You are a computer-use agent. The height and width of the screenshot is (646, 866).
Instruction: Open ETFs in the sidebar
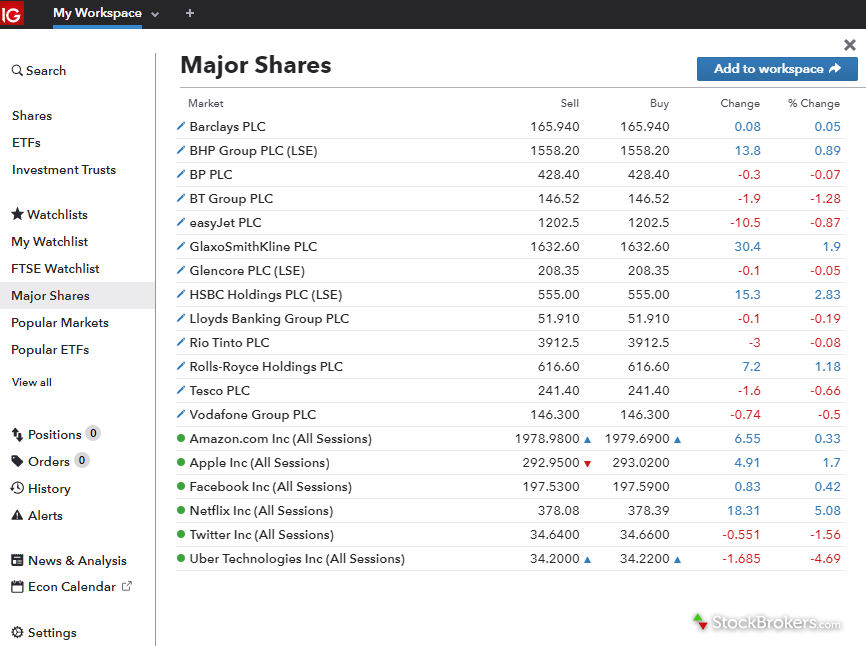click(27, 143)
